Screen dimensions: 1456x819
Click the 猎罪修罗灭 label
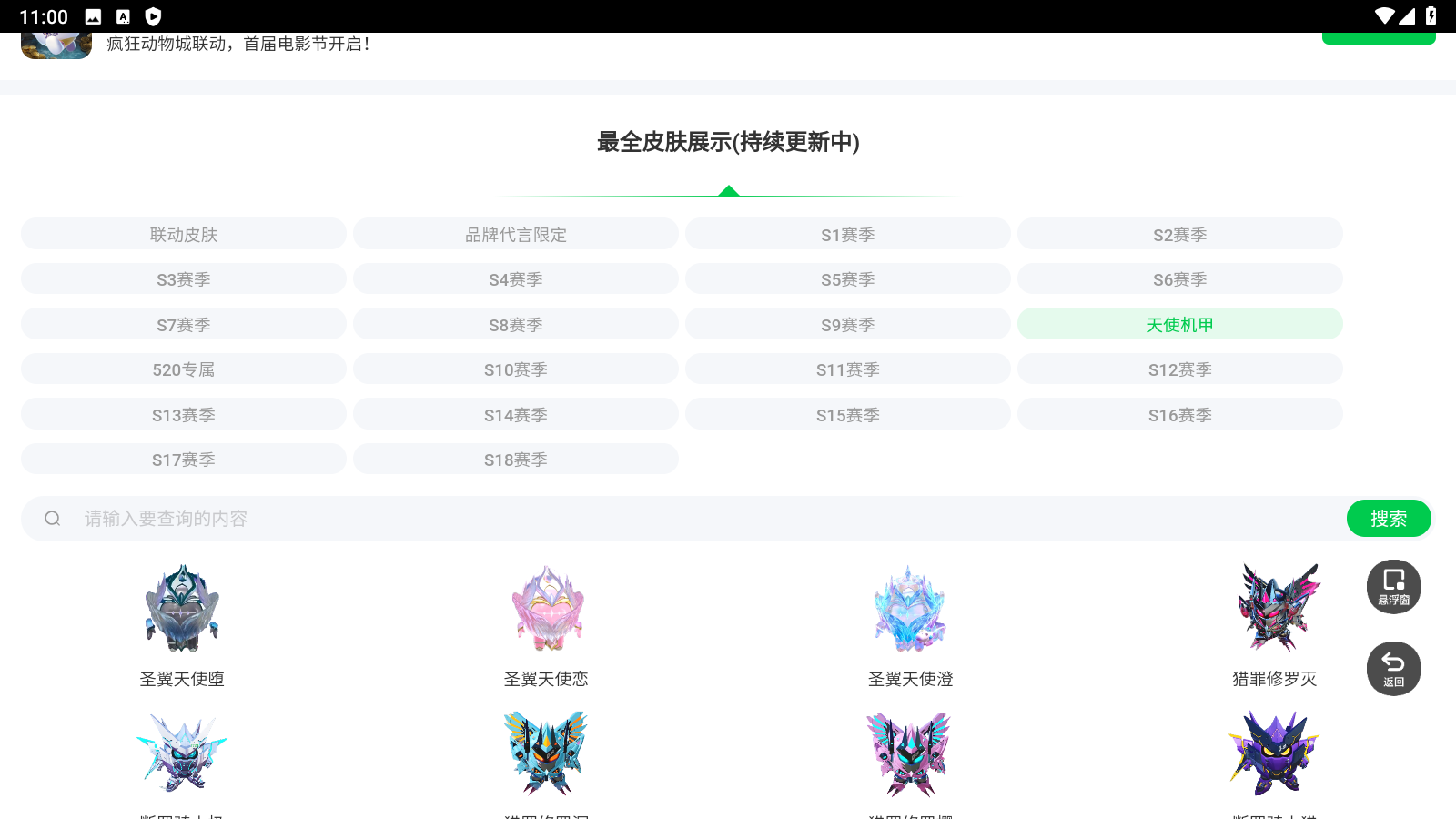[1274, 679]
